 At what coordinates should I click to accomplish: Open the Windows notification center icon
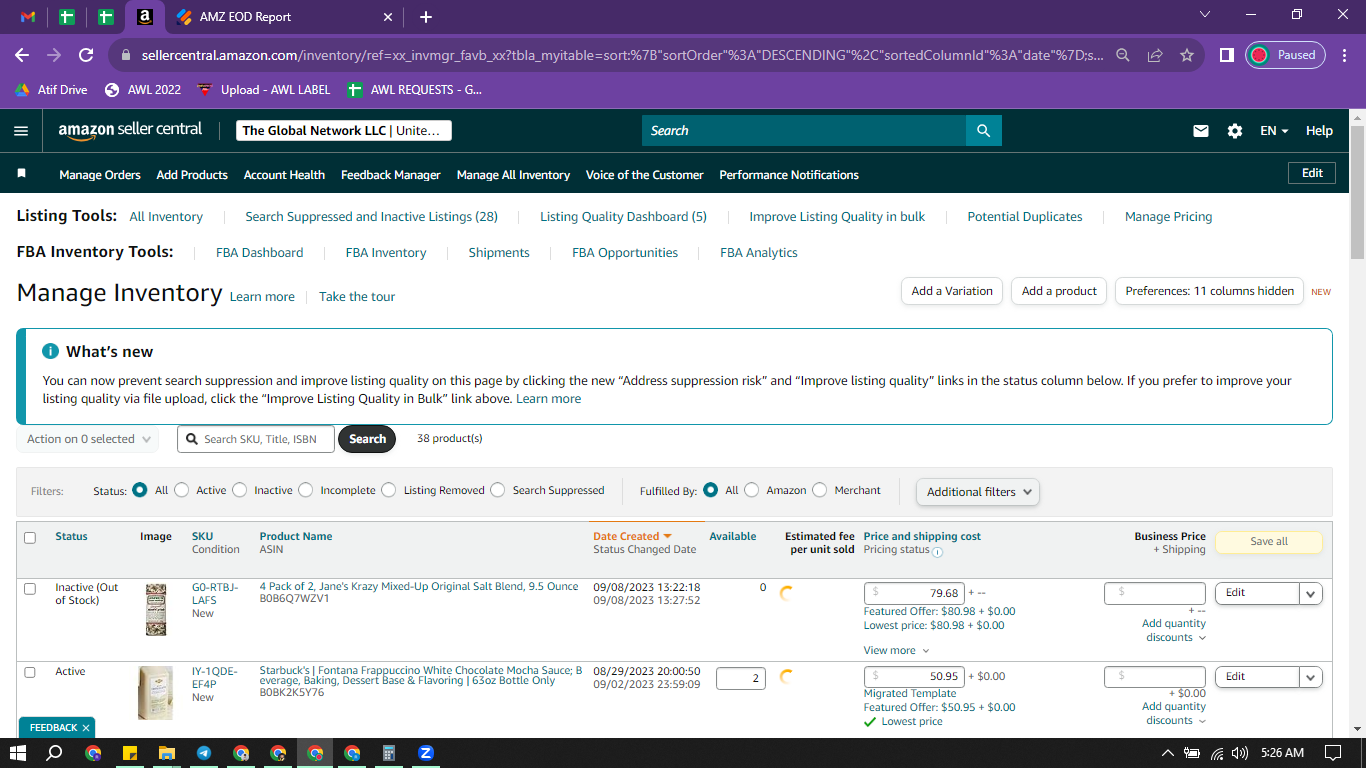coord(1332,753)
